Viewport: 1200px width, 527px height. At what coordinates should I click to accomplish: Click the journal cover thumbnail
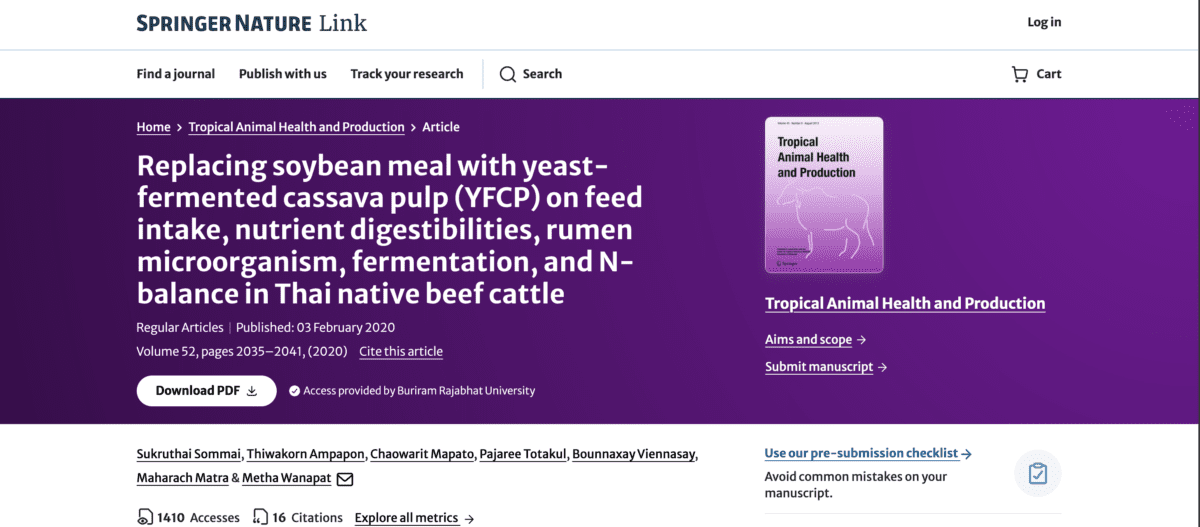pyautogui.click(x=824, y=196)
